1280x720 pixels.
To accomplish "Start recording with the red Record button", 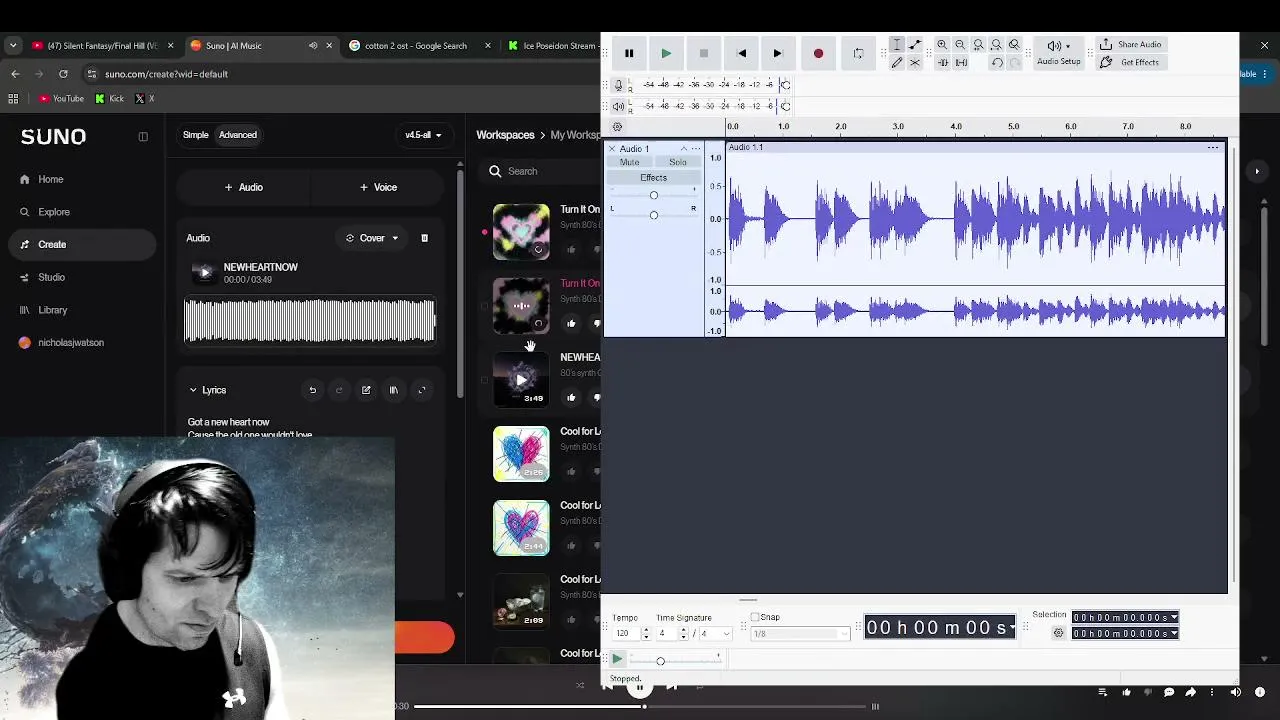I will click(x=818, y=53).
